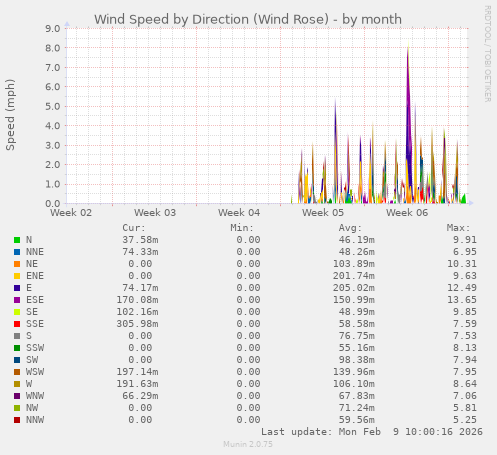Viewport: 497px width, 455px height.
Task: Click the NNE current value 74.33m
Action: pos(140,252)
